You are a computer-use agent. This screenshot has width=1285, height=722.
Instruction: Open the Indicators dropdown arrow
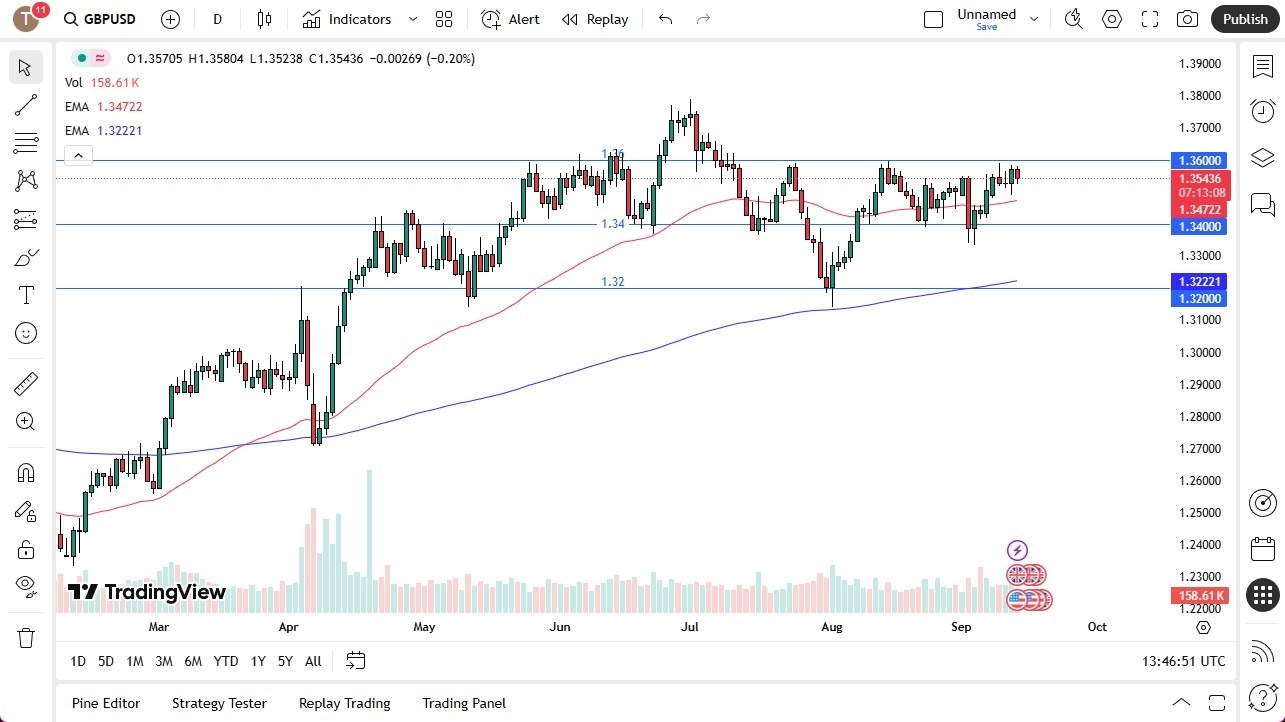point(412,18)
